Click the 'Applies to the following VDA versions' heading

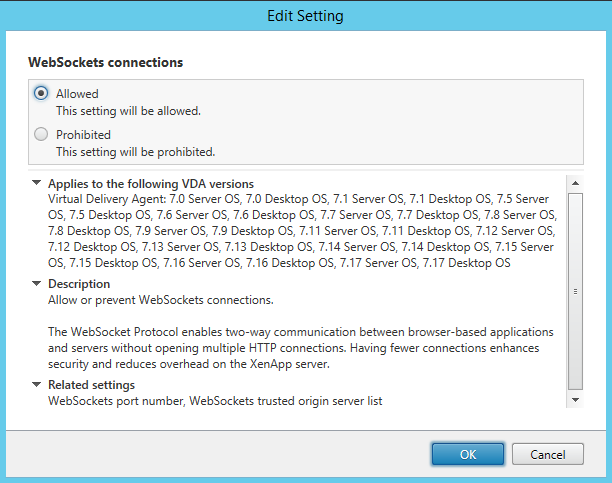coord(151,184)
